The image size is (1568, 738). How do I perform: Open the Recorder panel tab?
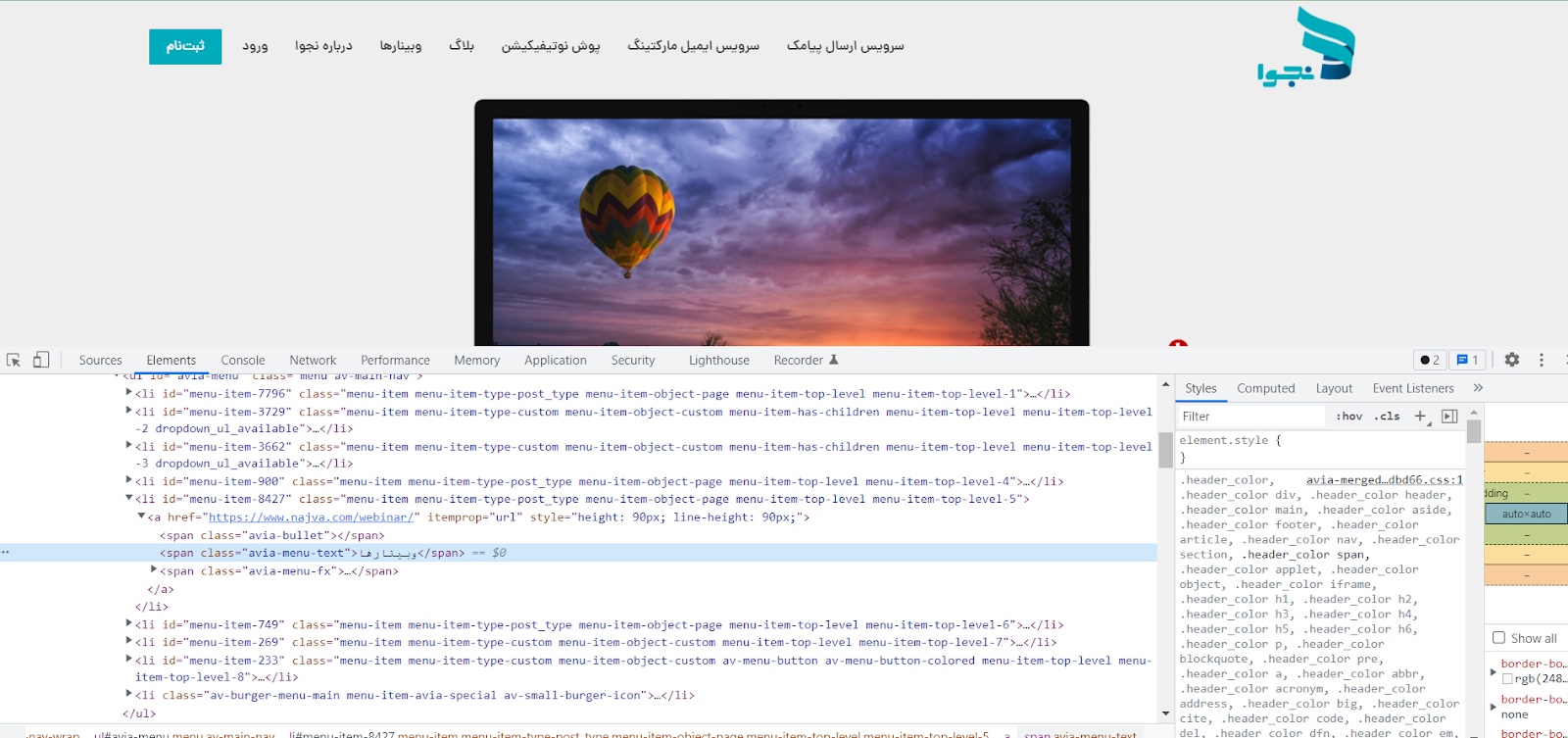click(806, 360)
